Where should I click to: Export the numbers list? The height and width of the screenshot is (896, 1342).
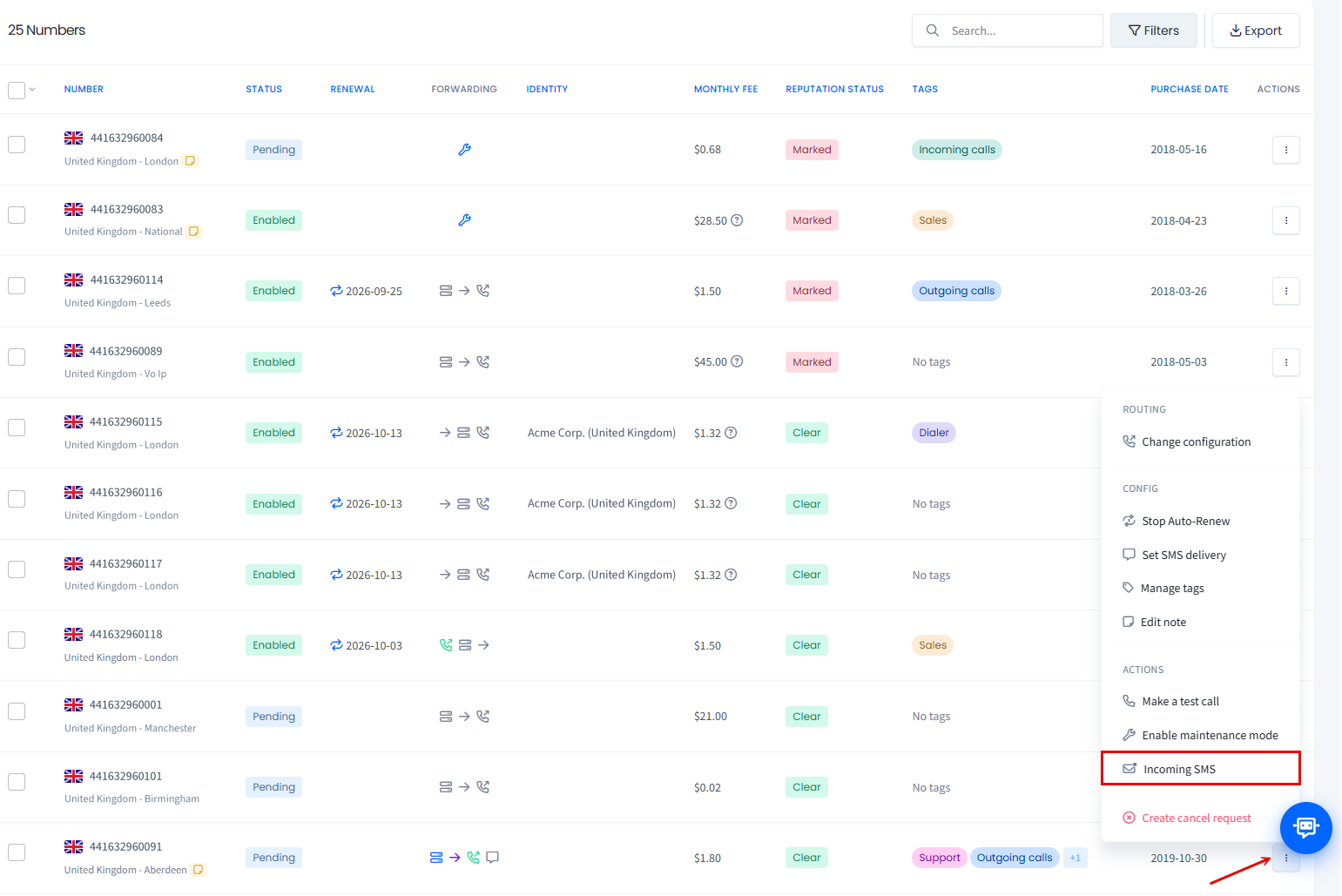(x=1256, y=30)
